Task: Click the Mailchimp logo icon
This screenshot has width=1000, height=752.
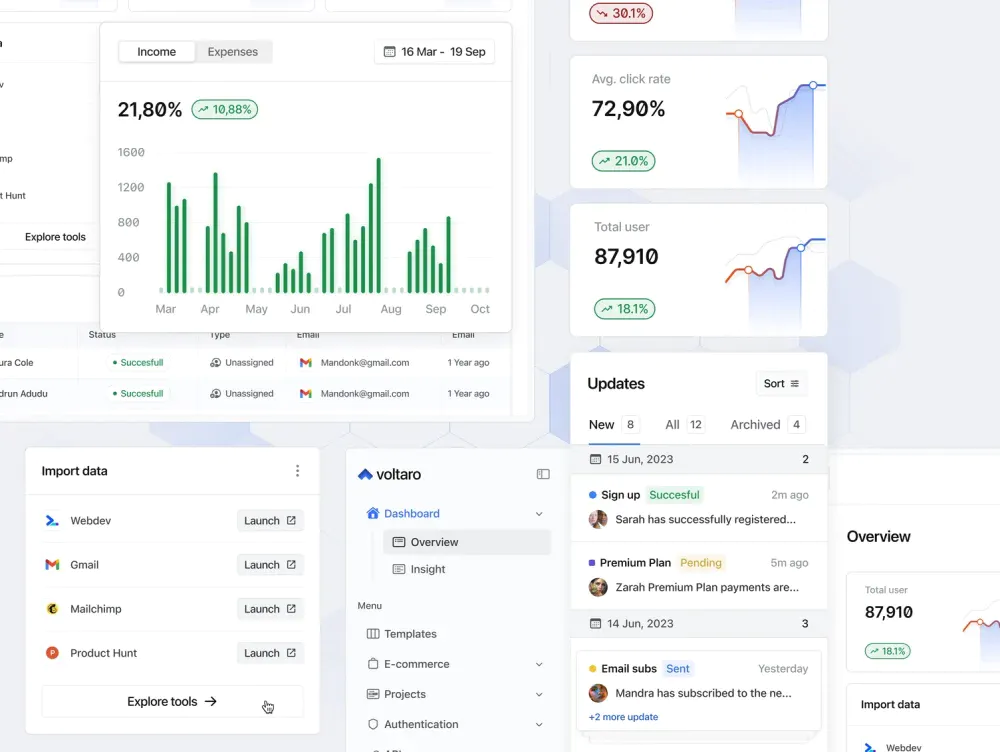Action: tap(52, 608)
